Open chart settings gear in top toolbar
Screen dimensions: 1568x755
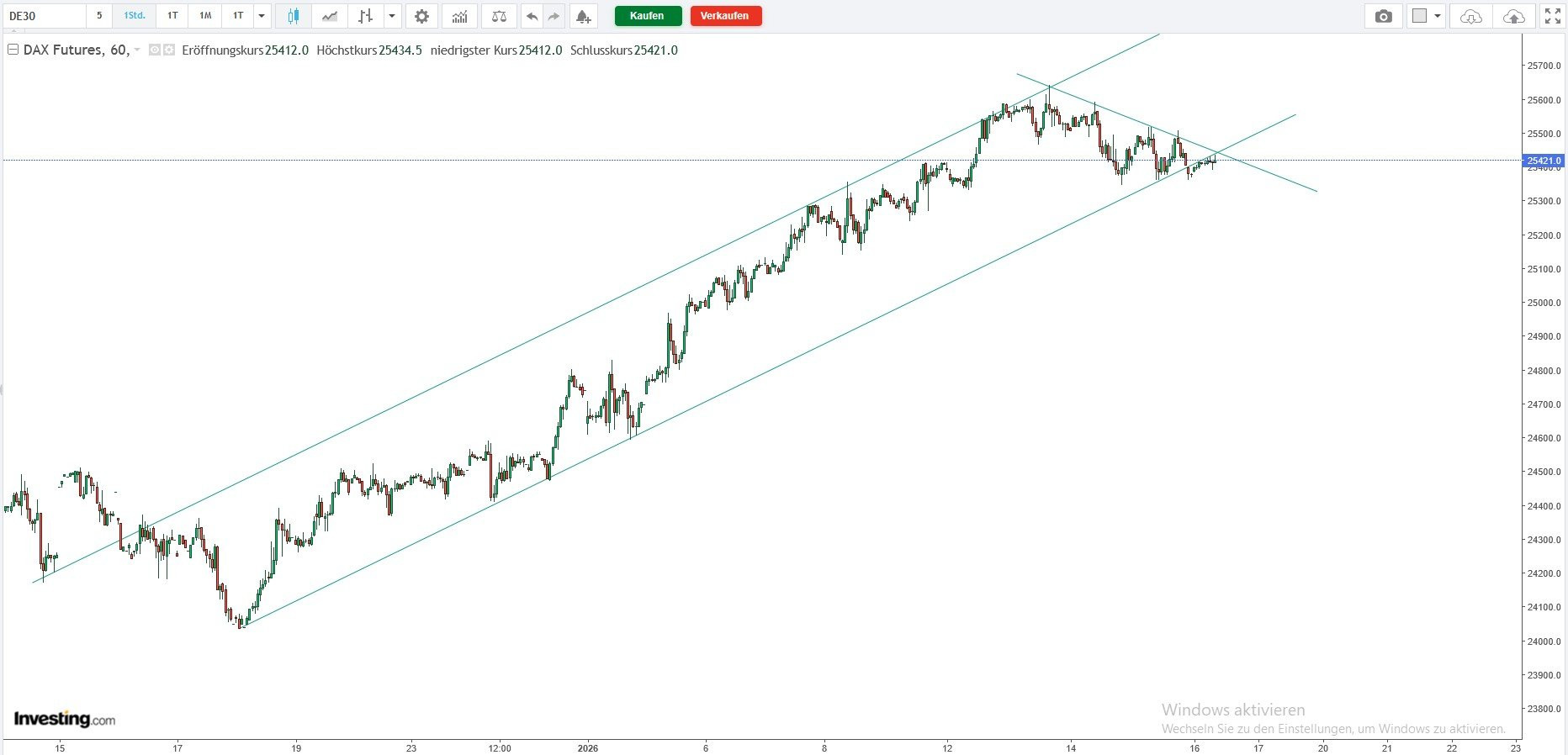tap(421, 16)
